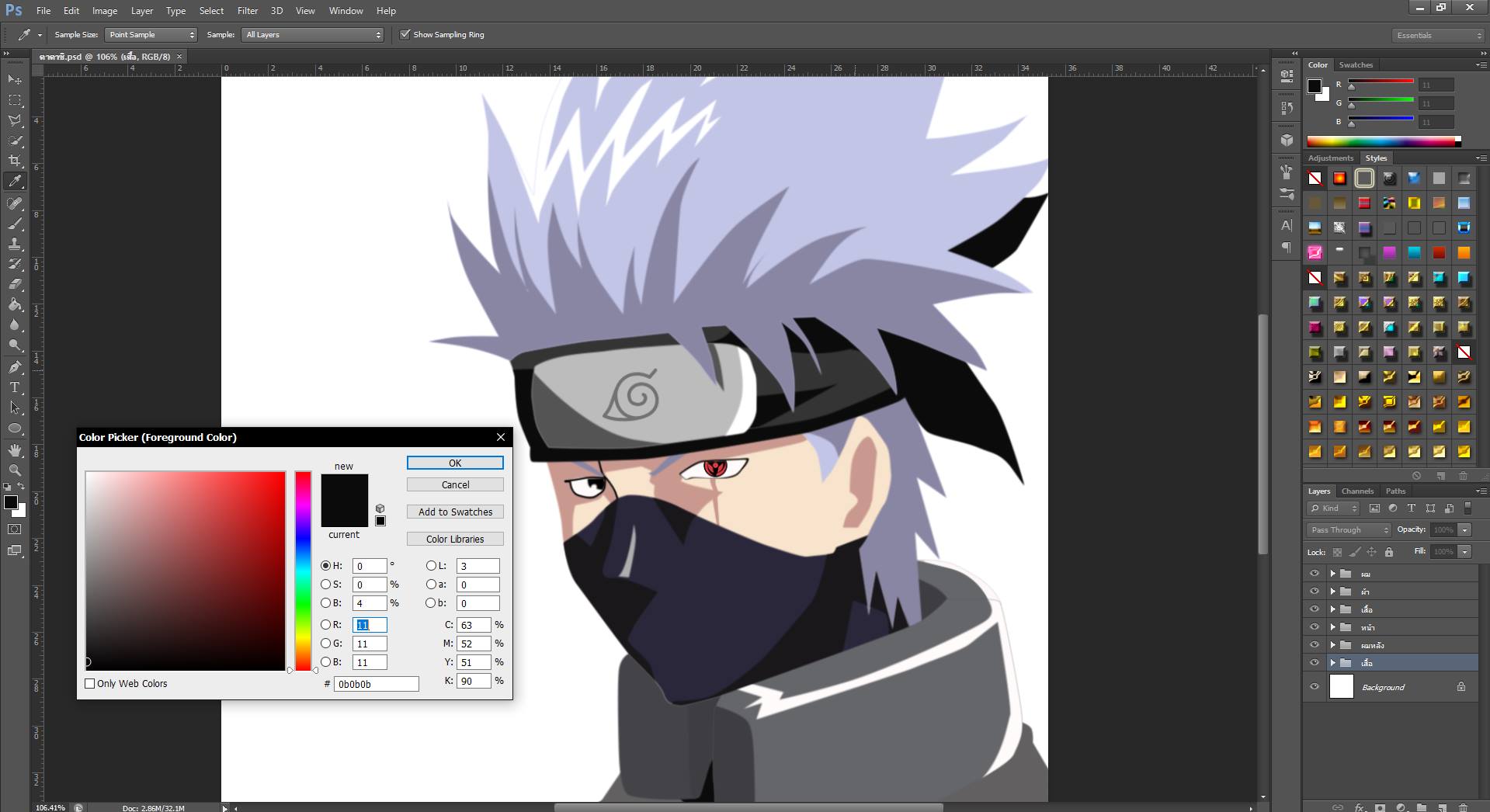Image resolution: width=1490 pixels, height=812 pixels.
Task: Open the Layer menu
Action: click(142, 11)
